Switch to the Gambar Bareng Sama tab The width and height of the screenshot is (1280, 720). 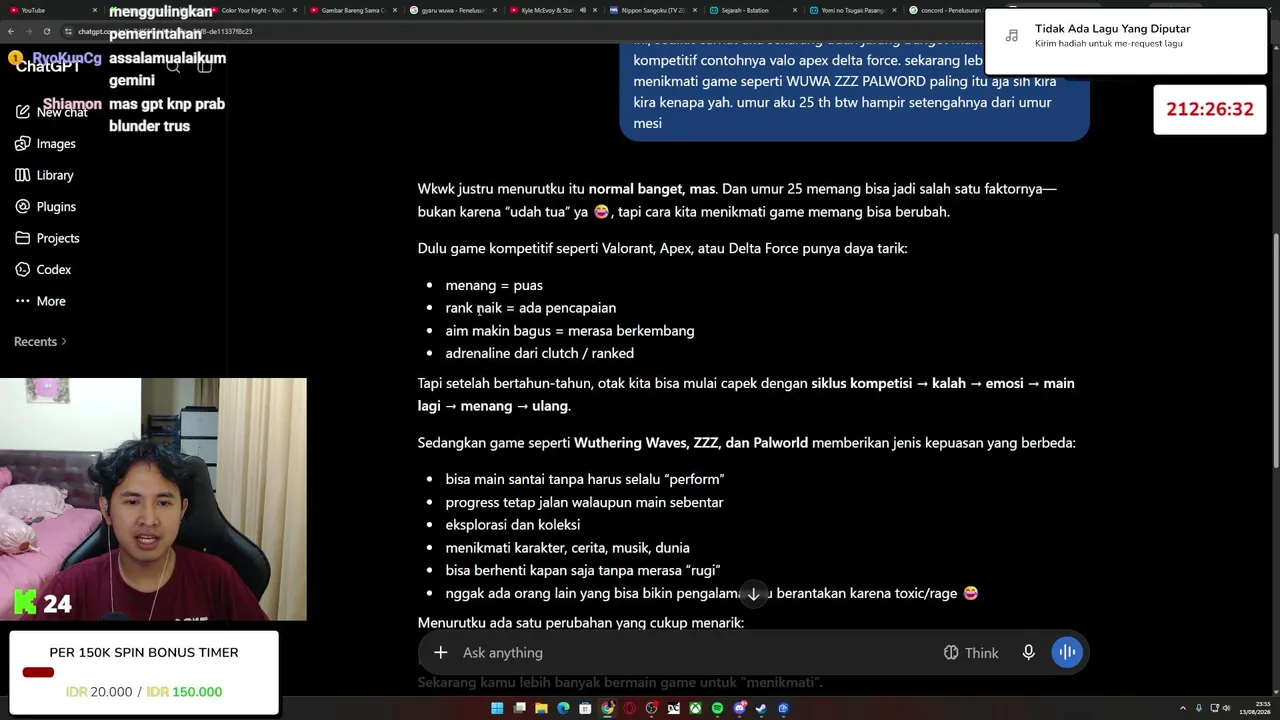353,10
